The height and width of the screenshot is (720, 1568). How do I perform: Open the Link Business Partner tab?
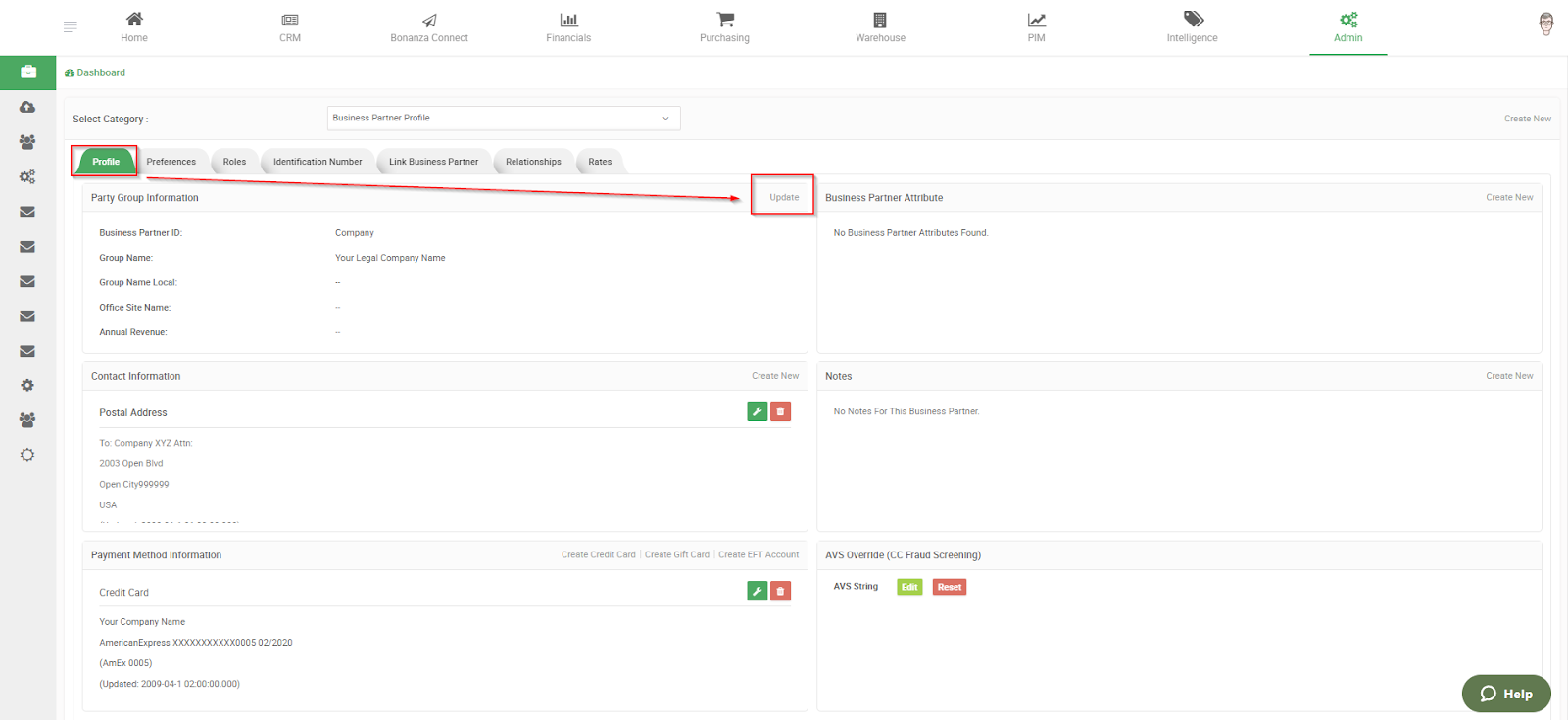(x=433, y=162)
